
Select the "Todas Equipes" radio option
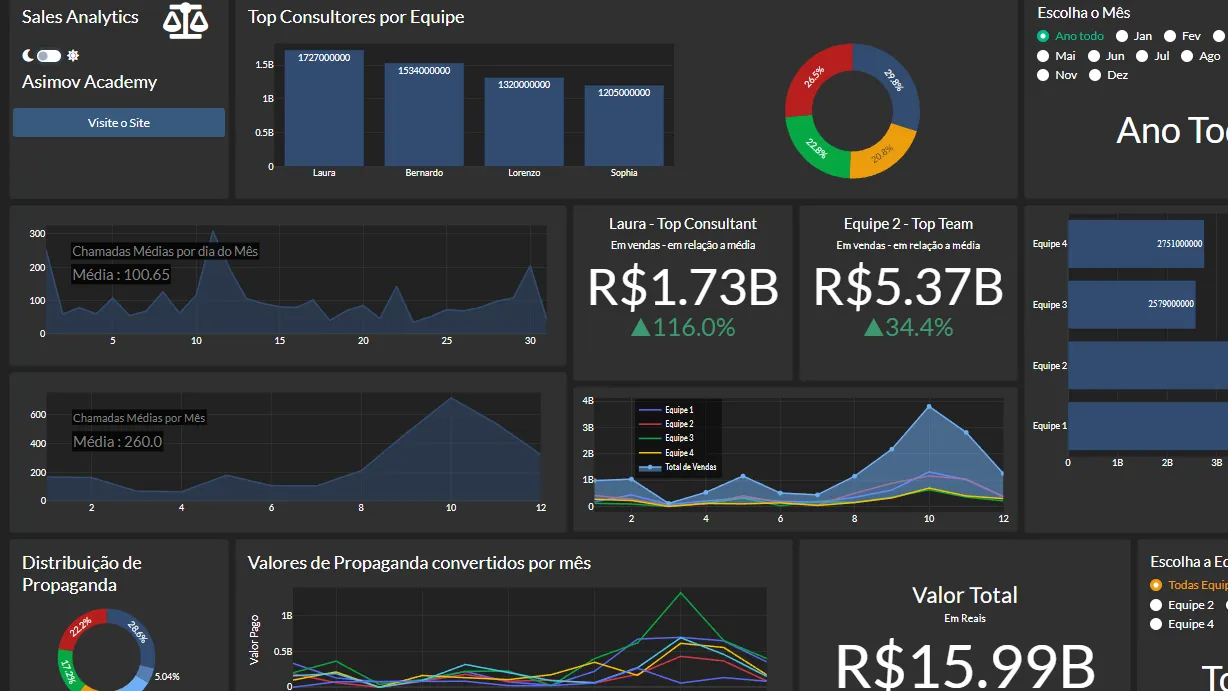[1155, 585]
